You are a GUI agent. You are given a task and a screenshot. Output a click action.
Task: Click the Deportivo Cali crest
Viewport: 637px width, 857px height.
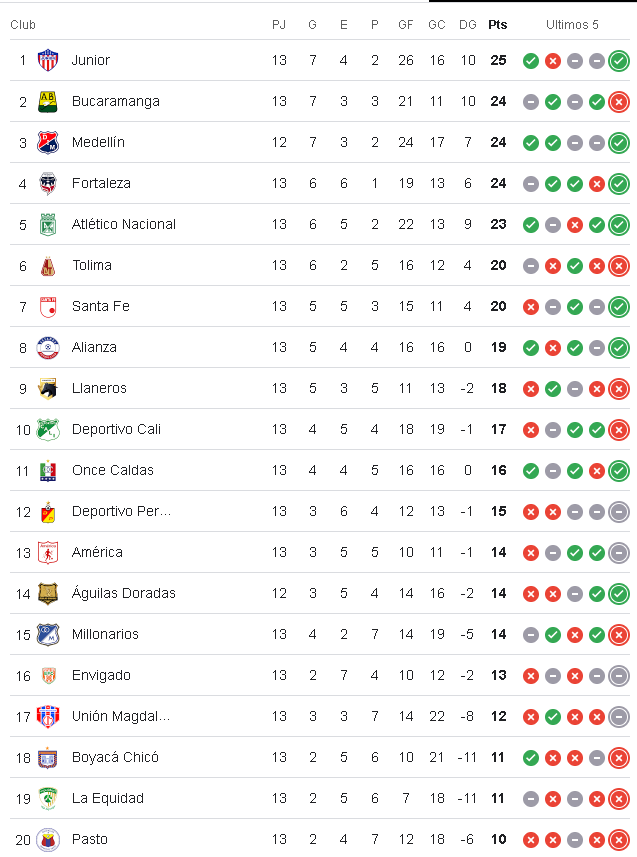point(47,429)
